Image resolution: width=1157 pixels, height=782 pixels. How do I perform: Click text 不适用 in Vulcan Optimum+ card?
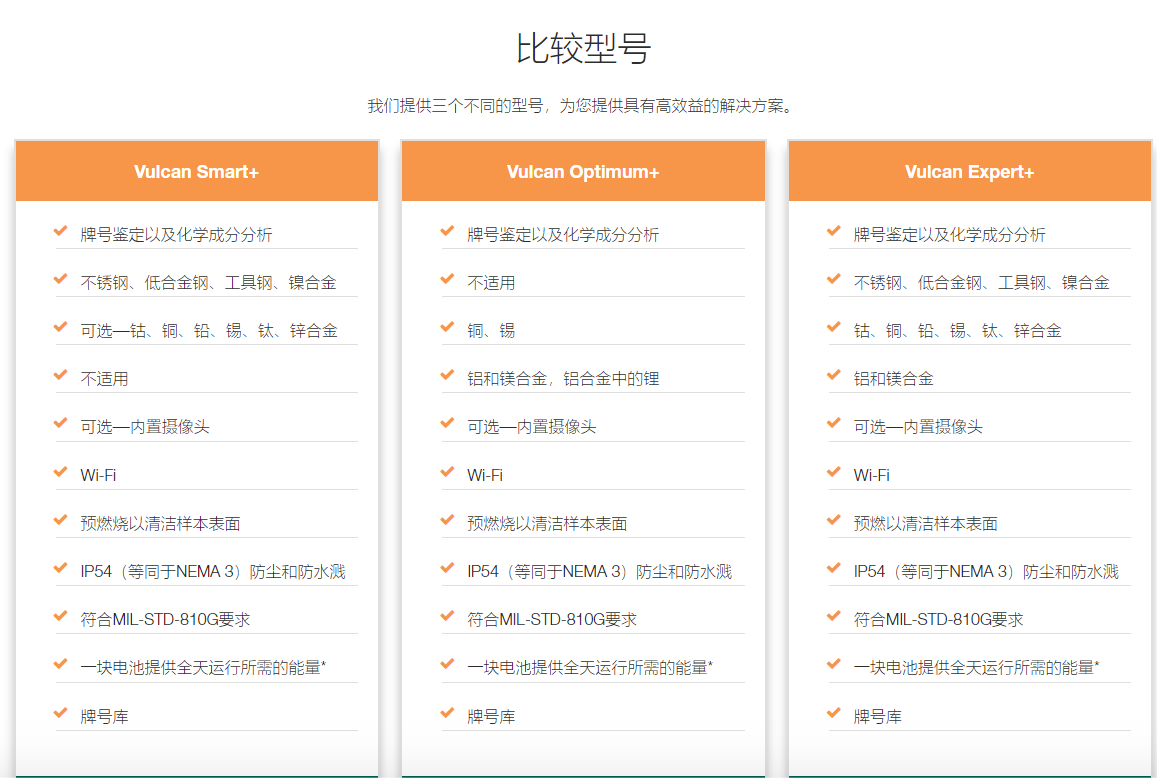(x=491, y=283)
